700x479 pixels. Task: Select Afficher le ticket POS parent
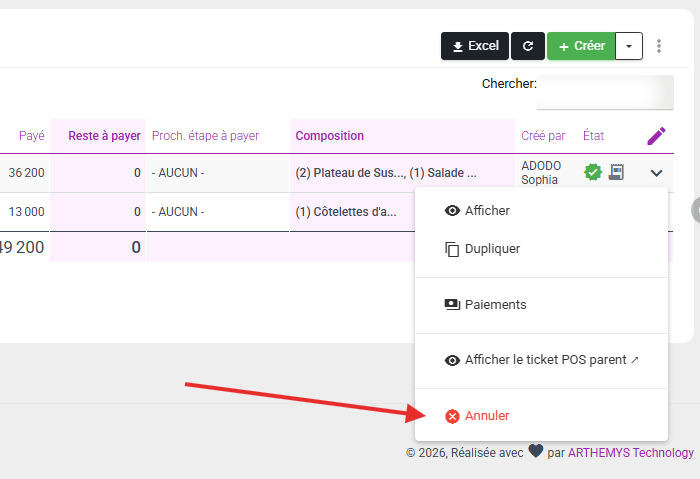(x=541, y=360)
